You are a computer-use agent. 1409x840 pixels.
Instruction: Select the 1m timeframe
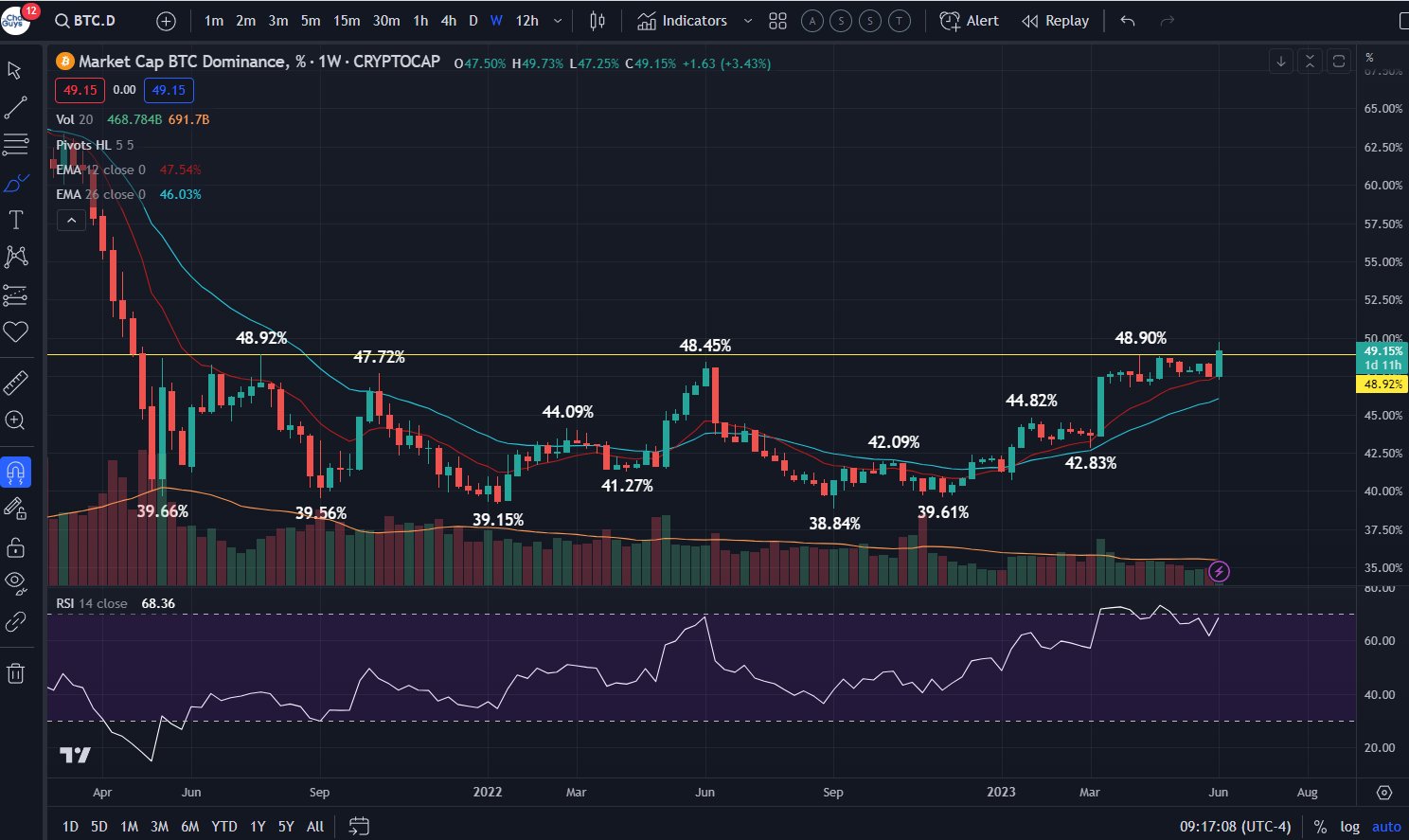[x=214, y=21]
